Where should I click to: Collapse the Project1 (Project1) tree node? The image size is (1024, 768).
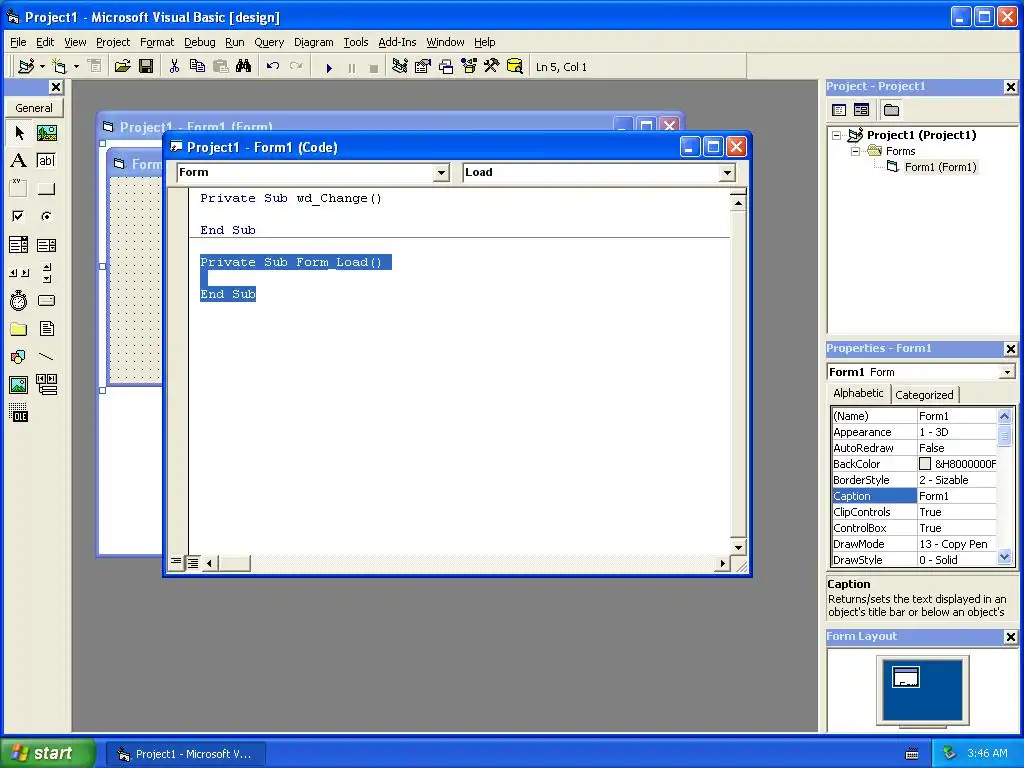click(x=837, y=135)
